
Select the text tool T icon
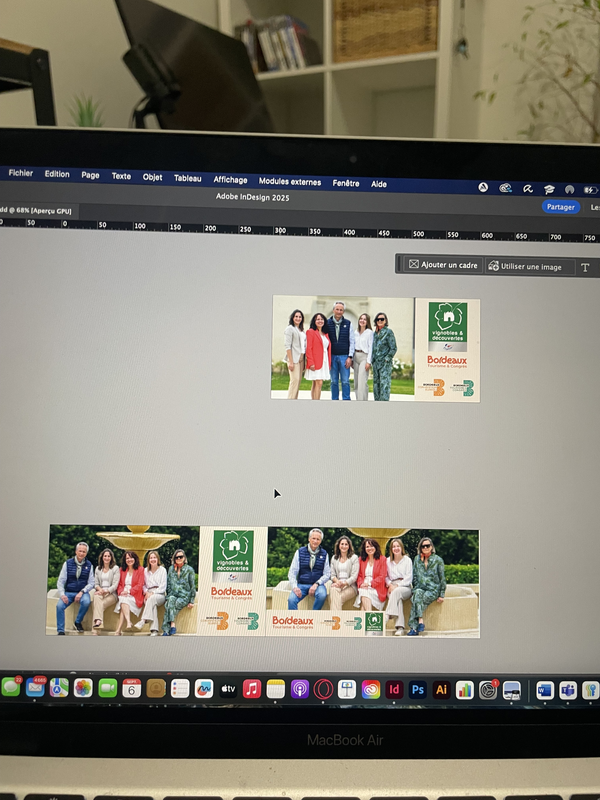coord(585,266)
